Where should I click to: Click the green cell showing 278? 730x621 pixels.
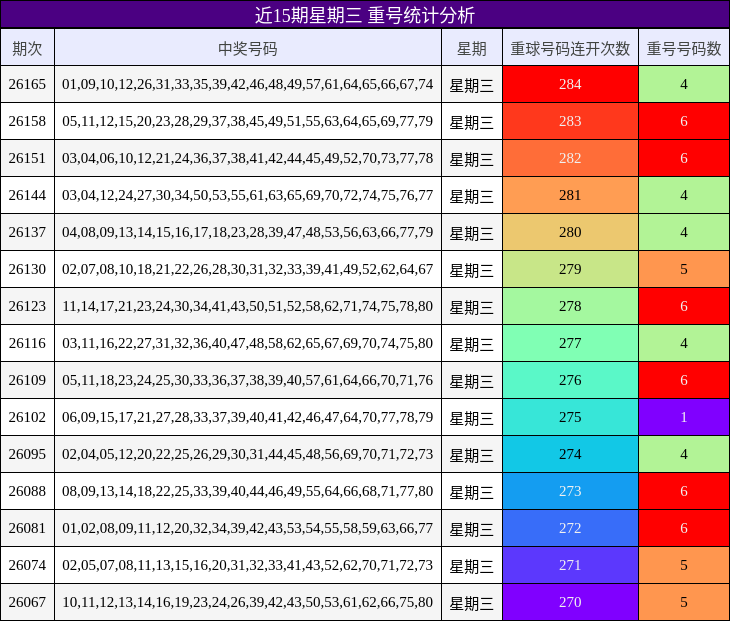pyautogui.click(x=570, y=306)
